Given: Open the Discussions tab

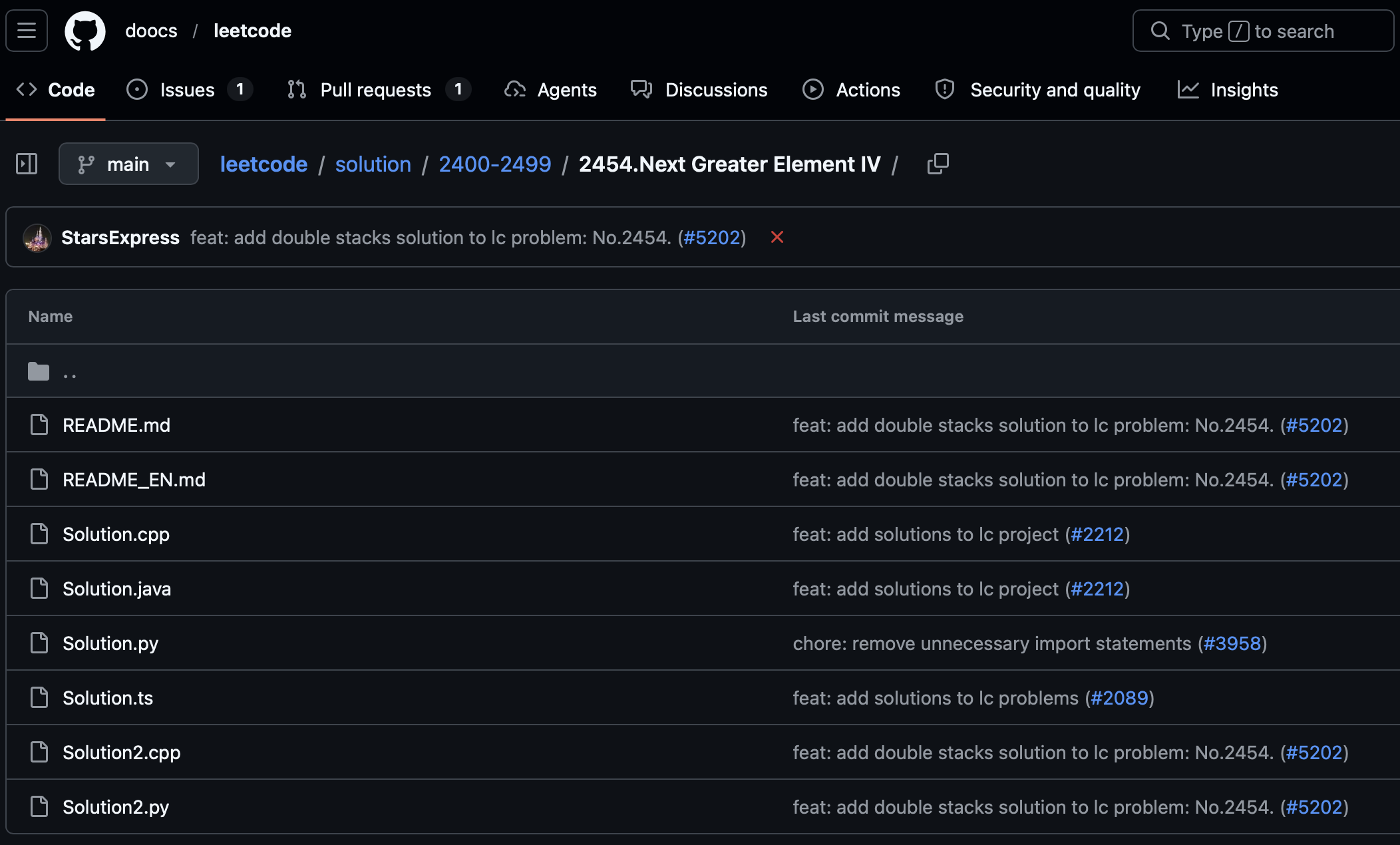Looking at the screenshot, I should [699, 90].
